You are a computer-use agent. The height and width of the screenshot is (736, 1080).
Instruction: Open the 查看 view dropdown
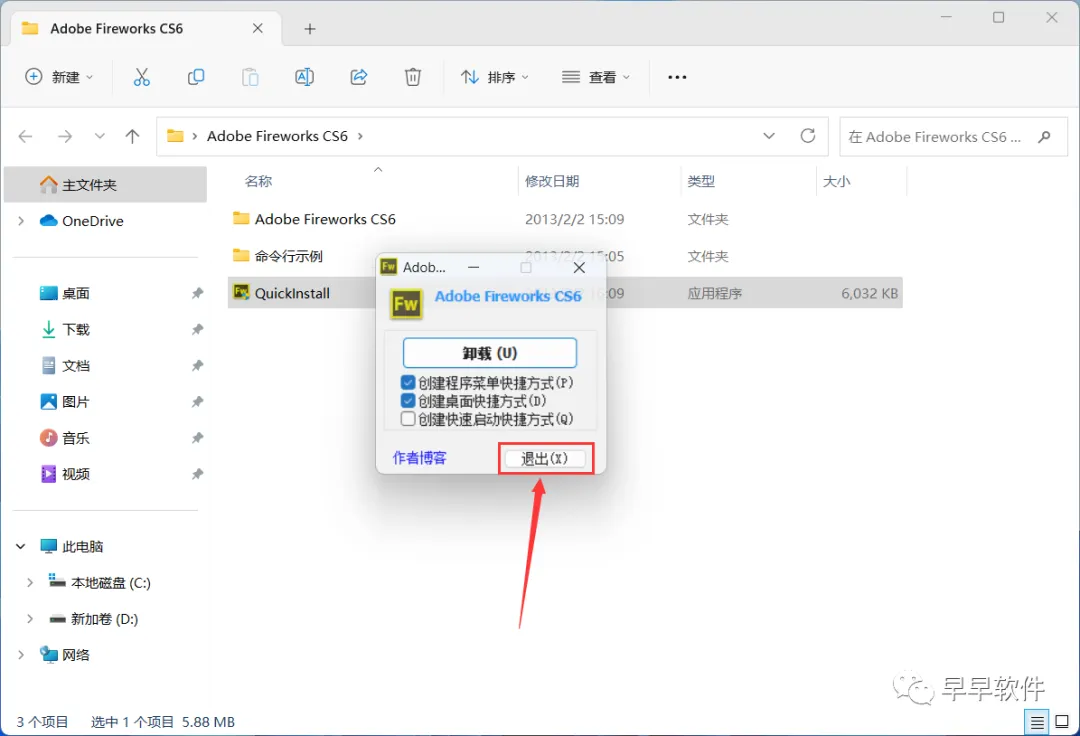(596, 77)
